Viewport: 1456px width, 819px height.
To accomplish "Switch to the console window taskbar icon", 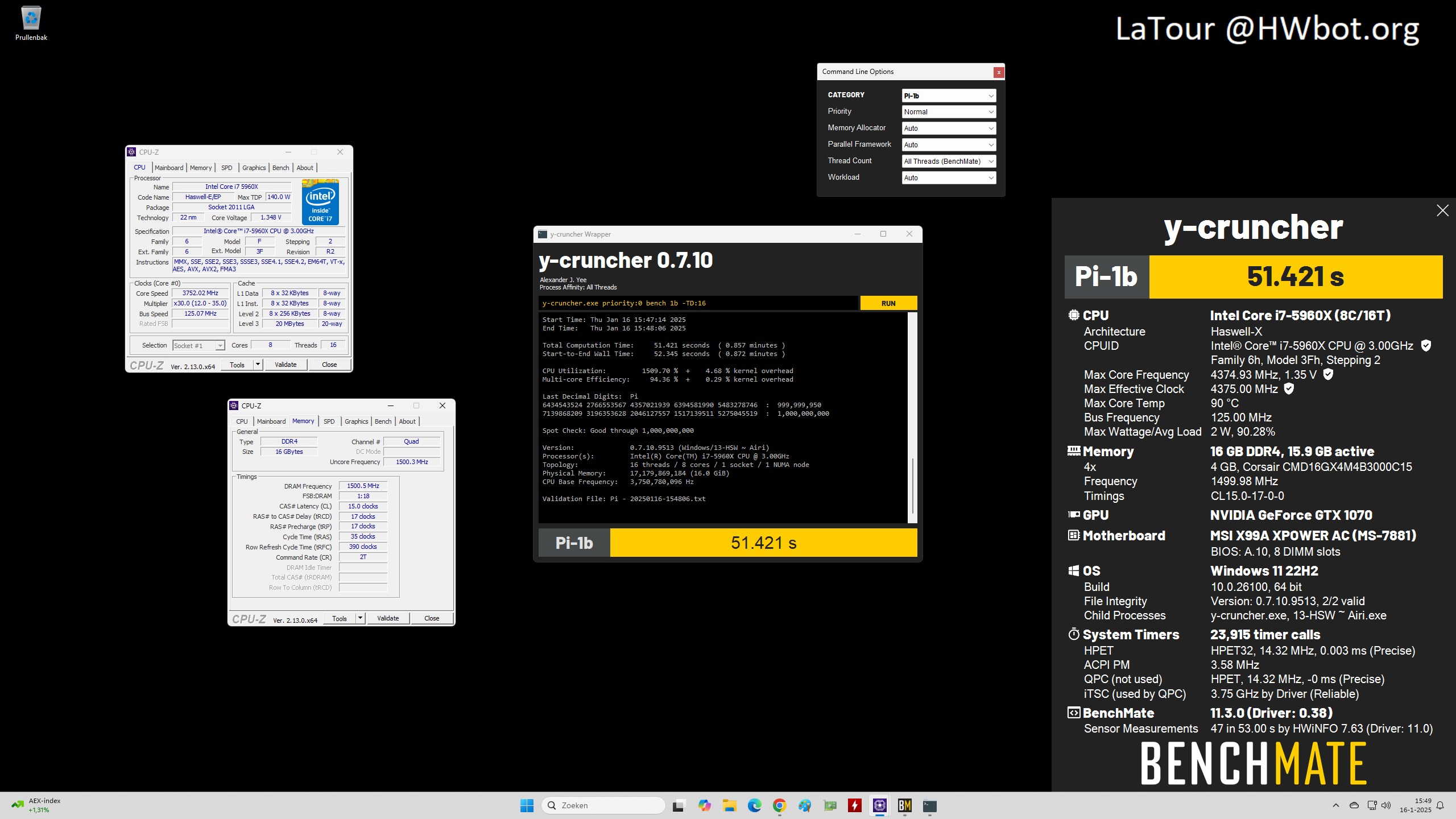I will [930, 805].
